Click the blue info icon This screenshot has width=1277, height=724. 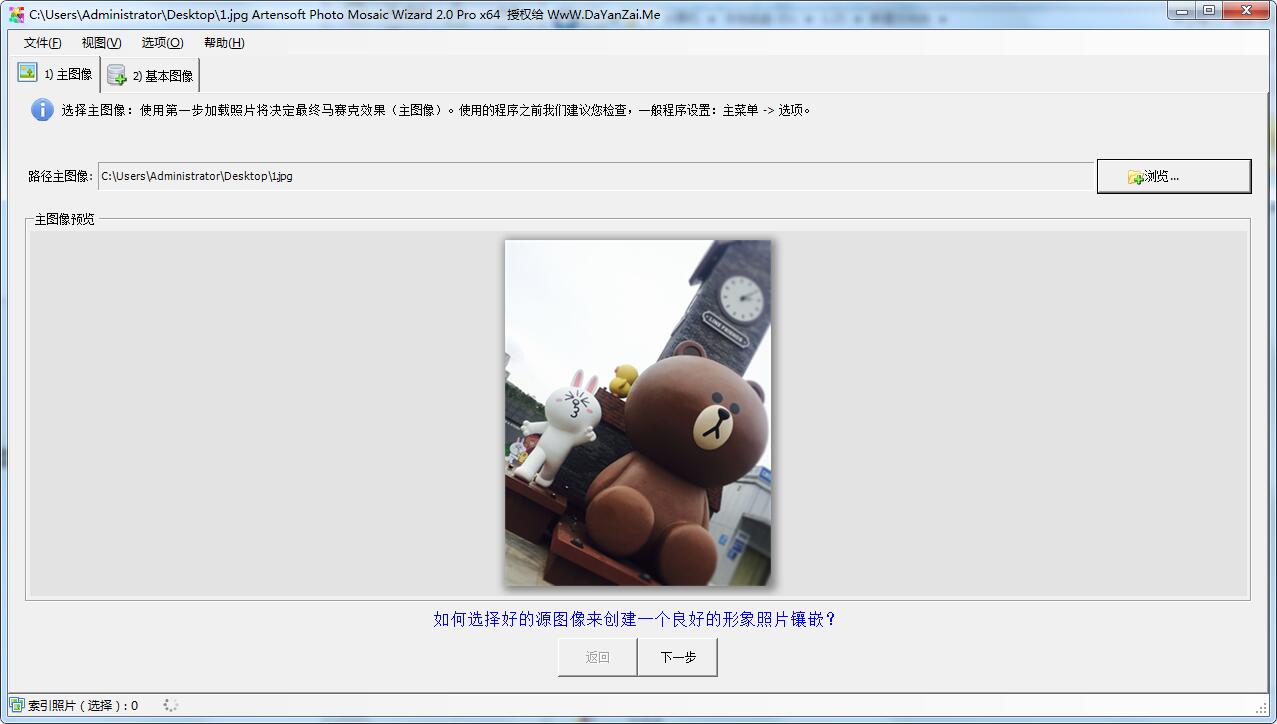tap(42, 110)
